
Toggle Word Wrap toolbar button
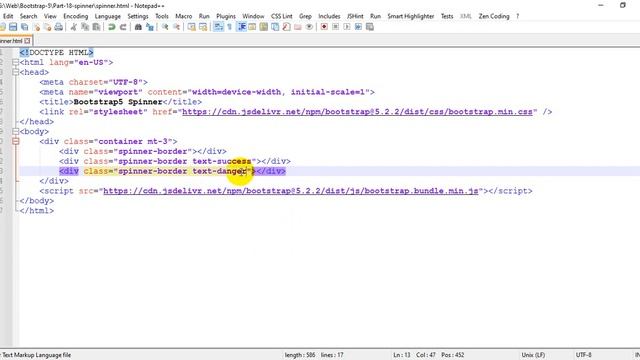(218, 27)
